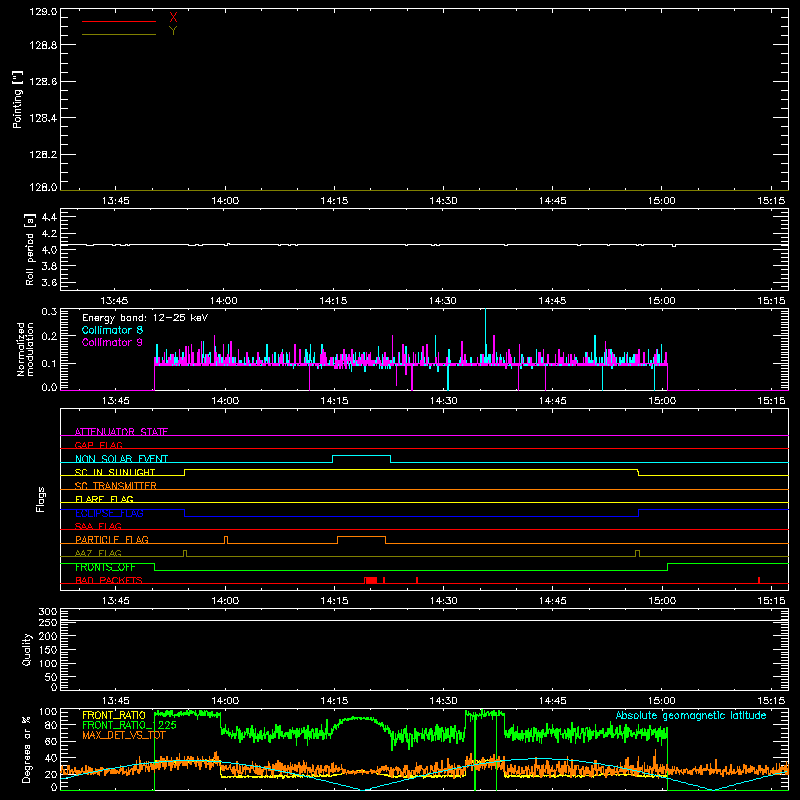Click the BAD_PACKETS flag label
Viewport: 800px width, 800px height.
(109, 580)
